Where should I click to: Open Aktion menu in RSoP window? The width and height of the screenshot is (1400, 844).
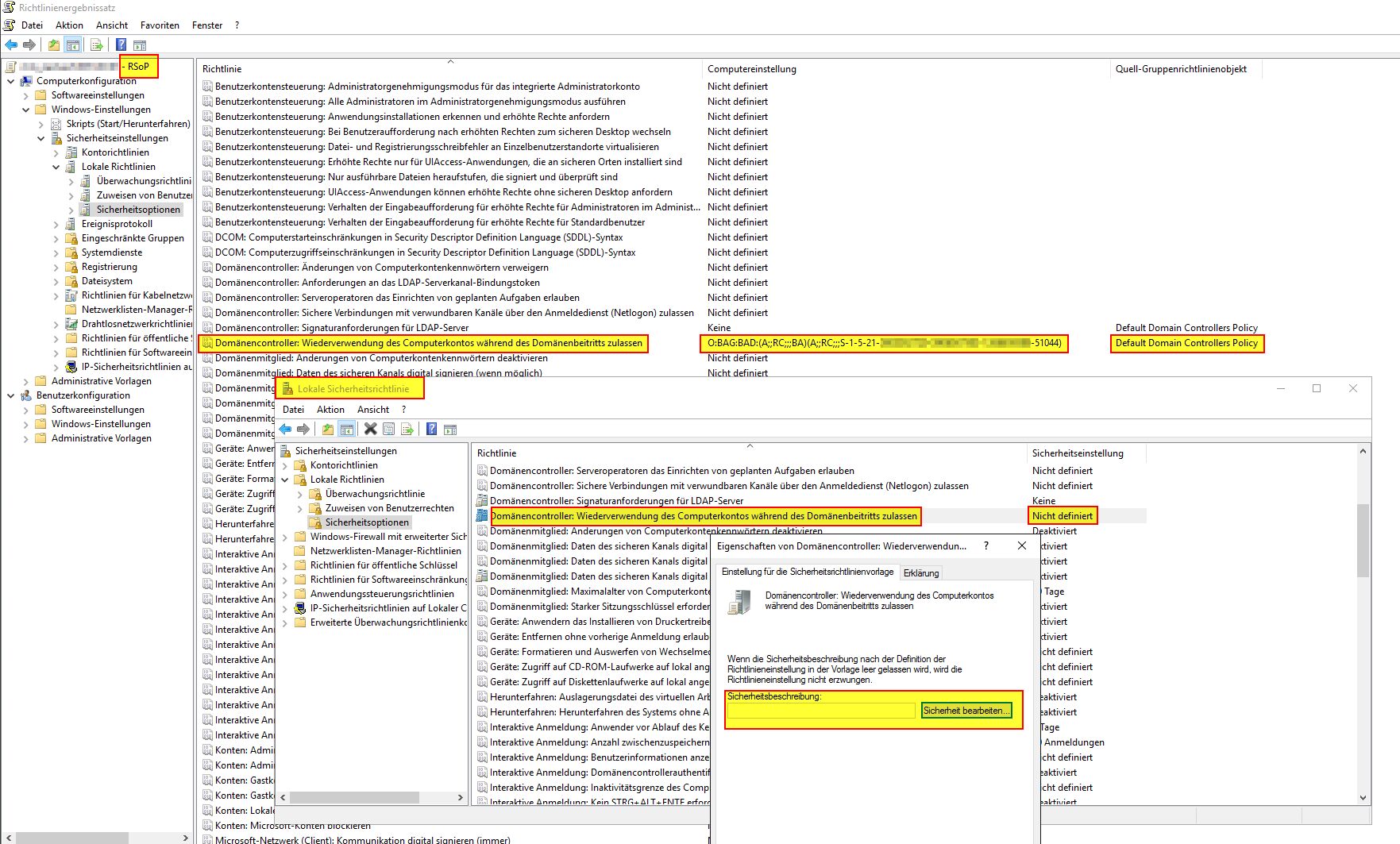69,25
